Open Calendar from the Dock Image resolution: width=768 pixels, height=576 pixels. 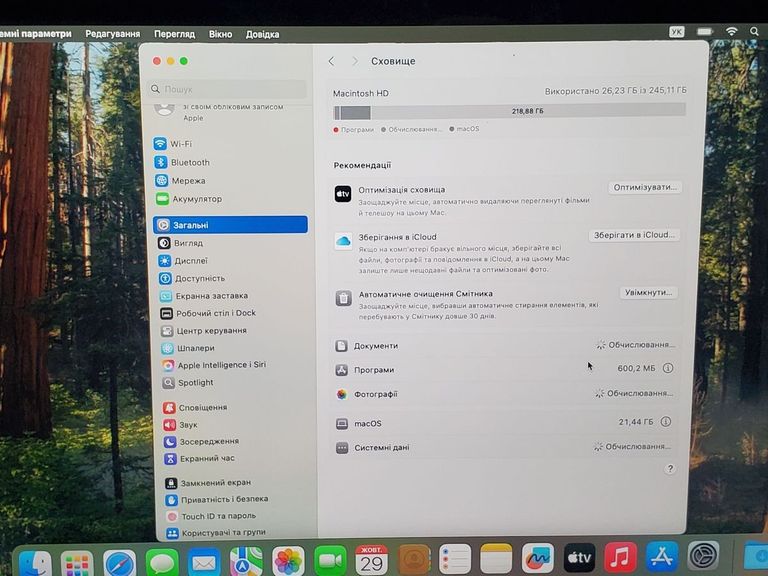pos(372,560)
